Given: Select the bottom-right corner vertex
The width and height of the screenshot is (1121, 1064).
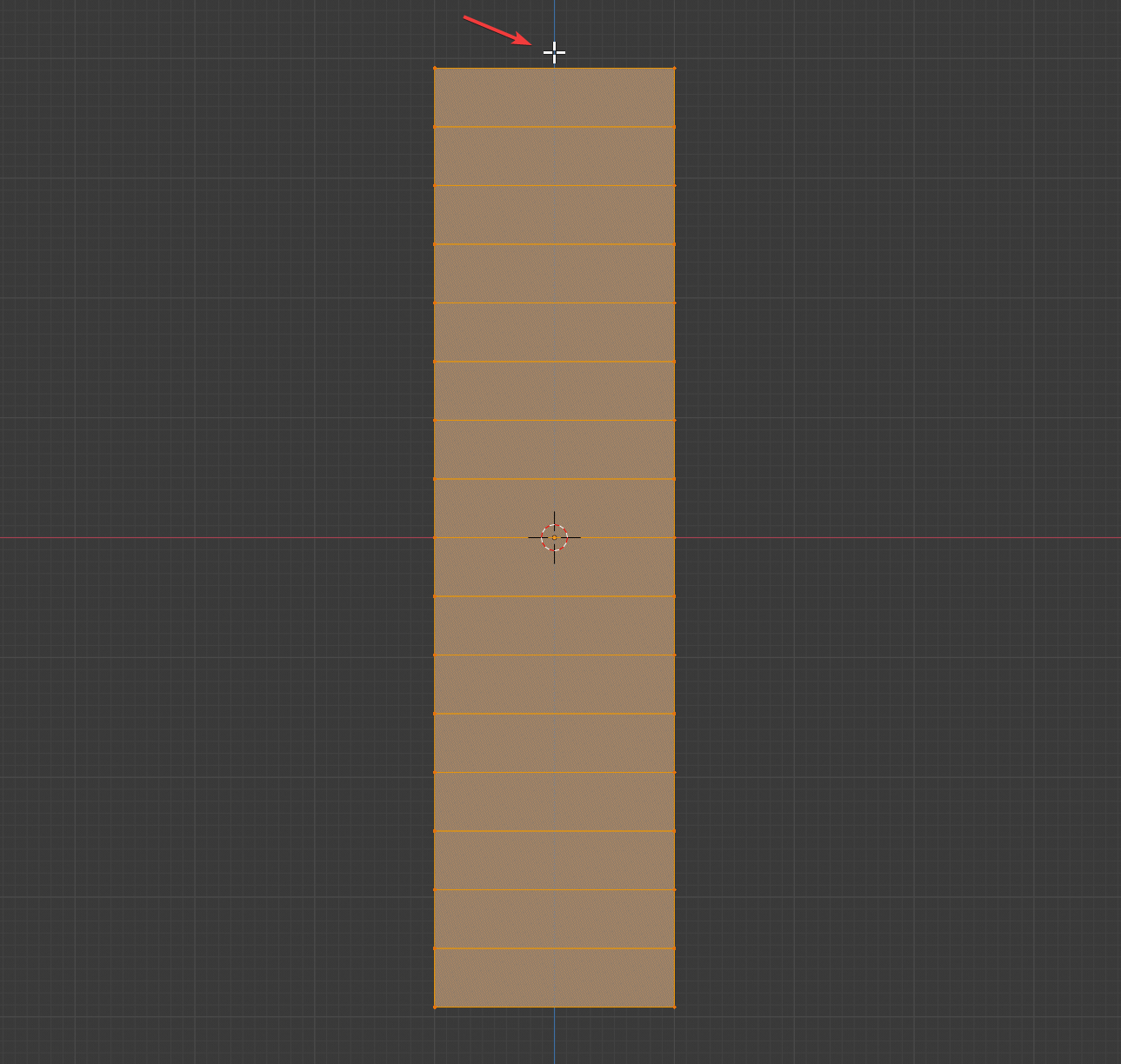Looking at the screenshot, I should click(x=674, y=1007).
